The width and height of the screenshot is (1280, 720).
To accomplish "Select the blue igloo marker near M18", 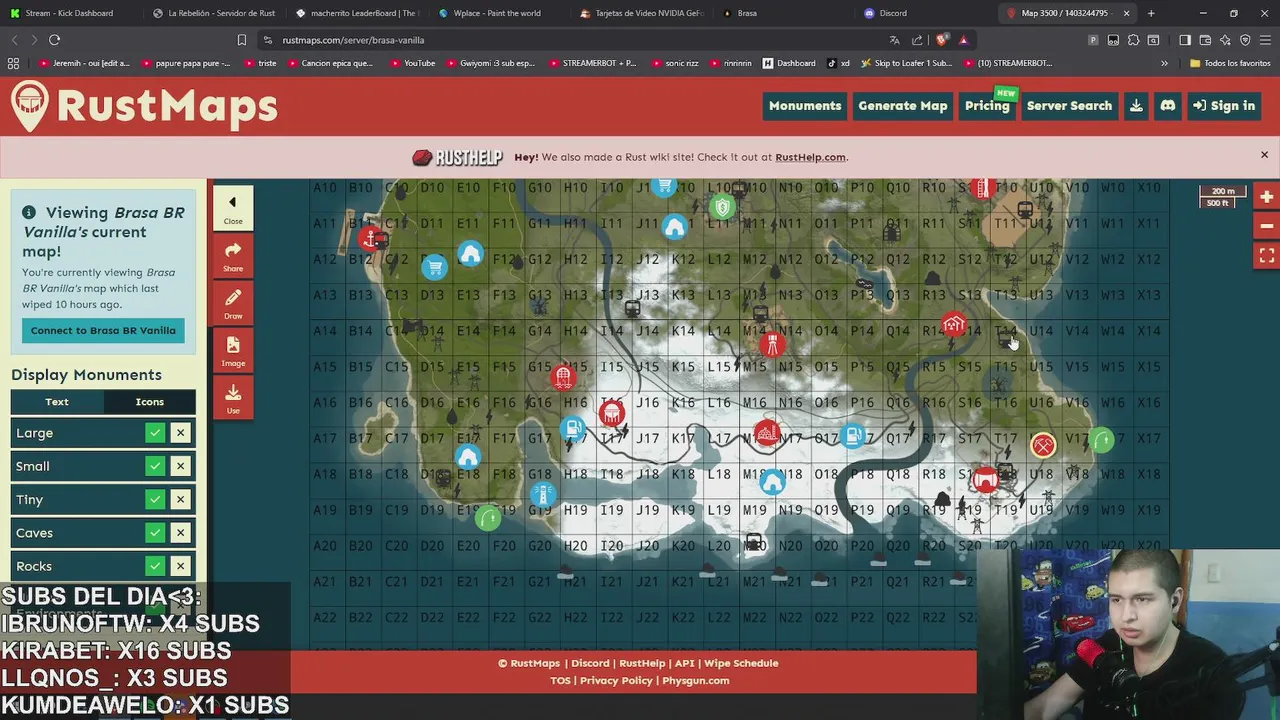I will [x=771, y=482].
